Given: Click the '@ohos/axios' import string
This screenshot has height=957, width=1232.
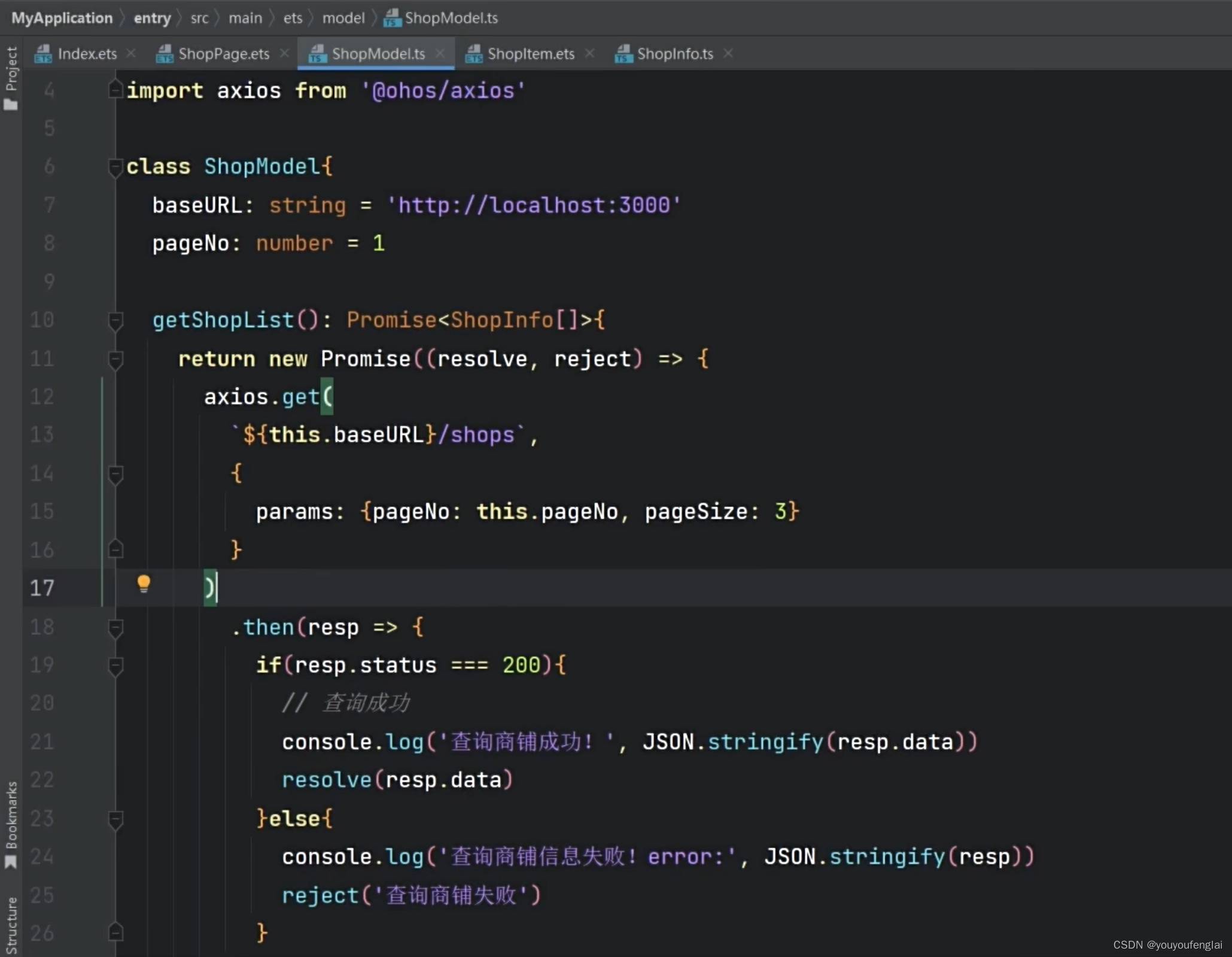Looking at the screenshot, I should [443, 91].
